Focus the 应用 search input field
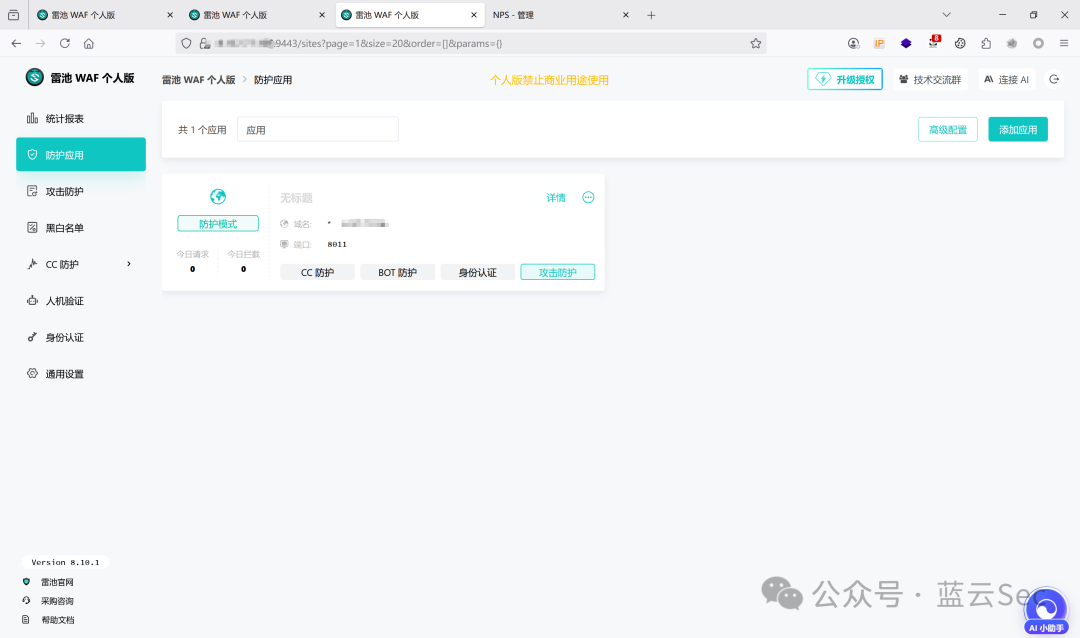1080x638 pixels. click(318, 130)
